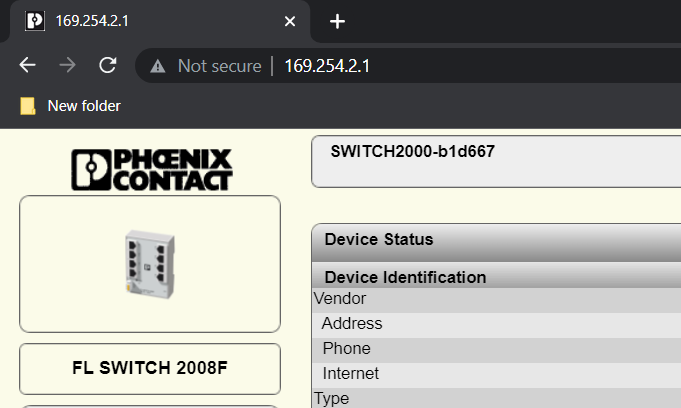Click the Phoenix Contact favicon on the tab
681x408 pixels.
pyautogui.click(x=35, y=21)
